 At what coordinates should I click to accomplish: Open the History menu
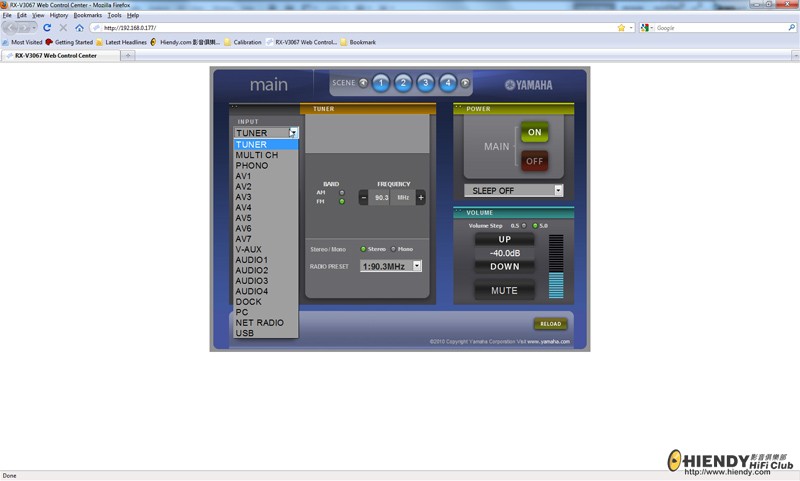point(59,15)
